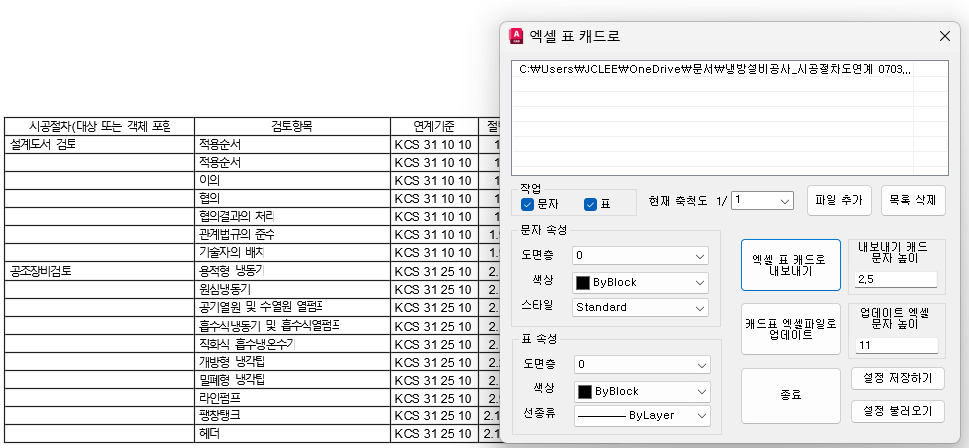The image size is (969, 448).
Task: Close the 엑셀 표 캐드로 dialog
Action: [x=944, y=36]
